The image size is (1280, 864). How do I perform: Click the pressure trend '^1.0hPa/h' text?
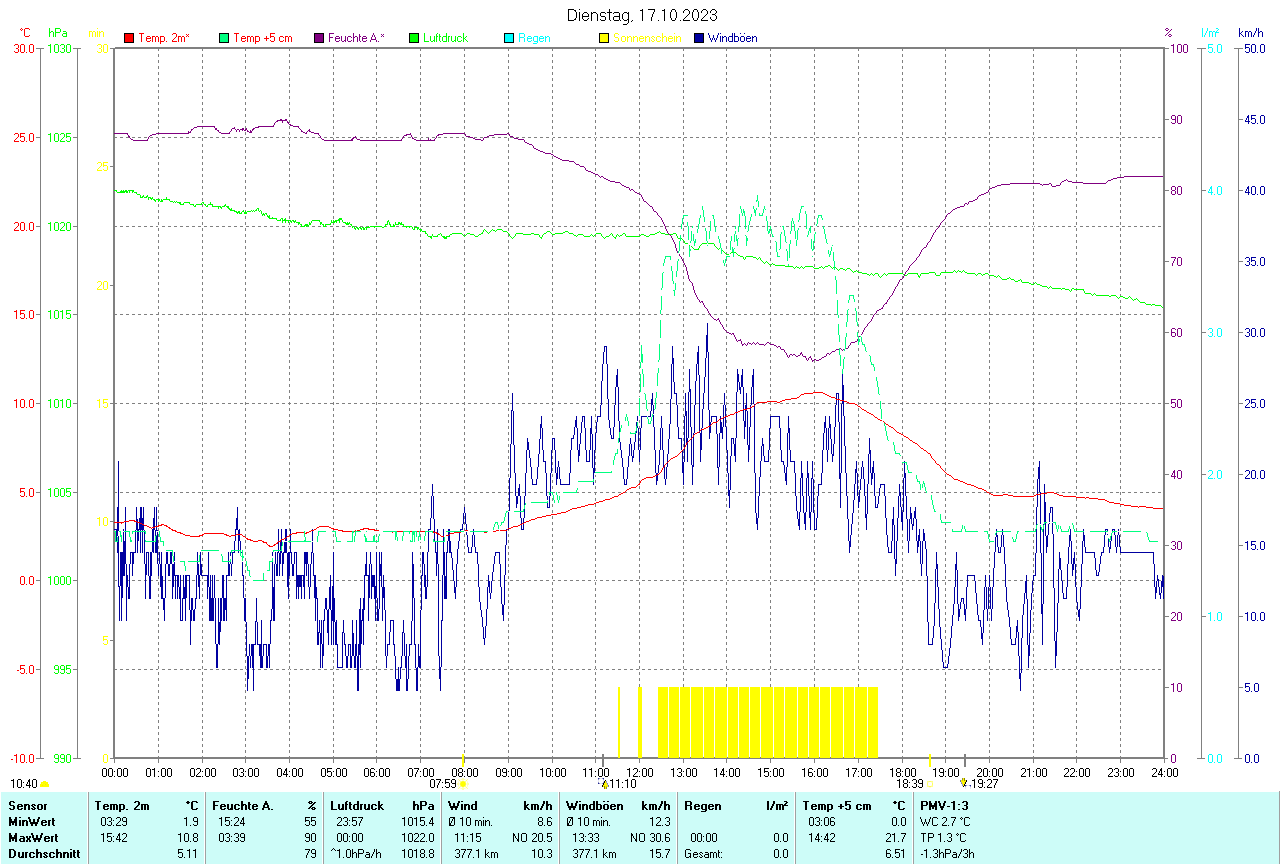(x=356, y=854)
